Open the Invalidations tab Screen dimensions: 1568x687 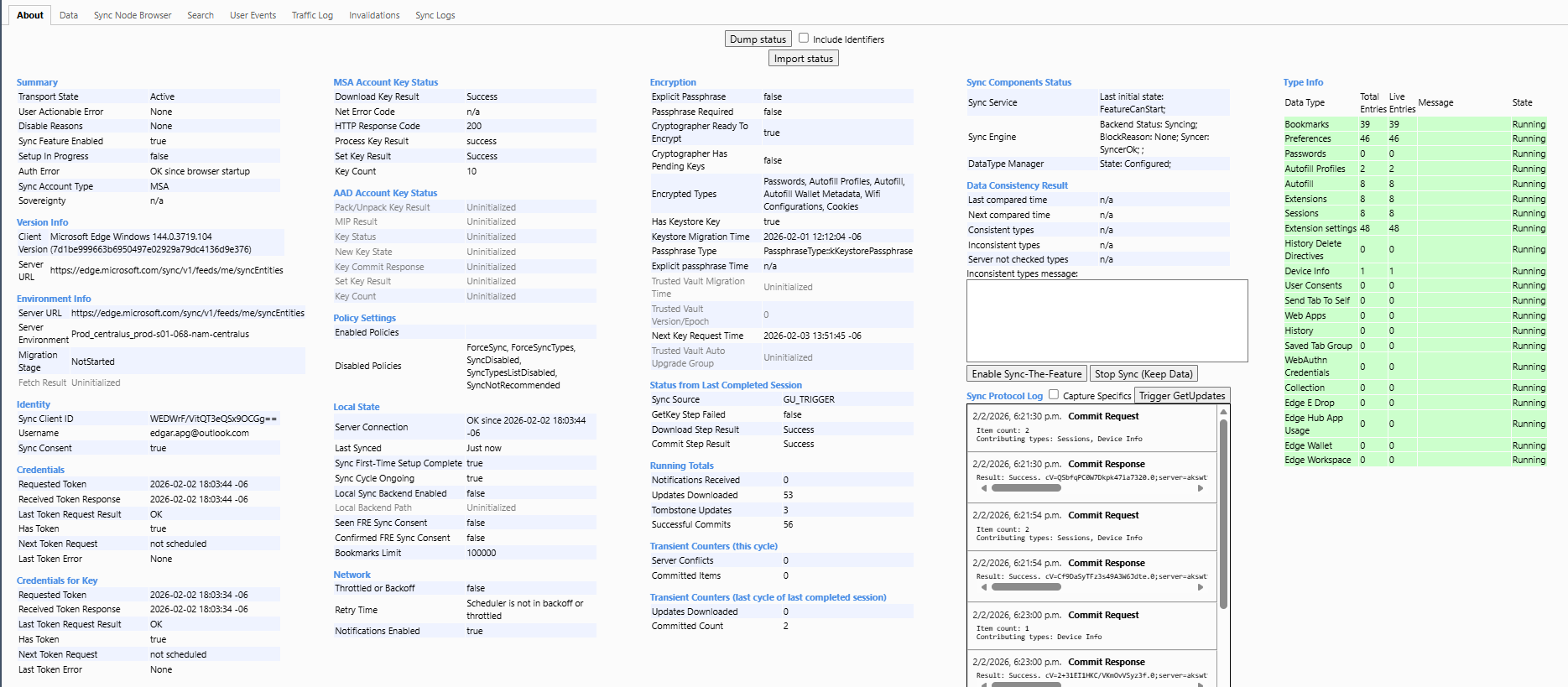pos(374,15)
